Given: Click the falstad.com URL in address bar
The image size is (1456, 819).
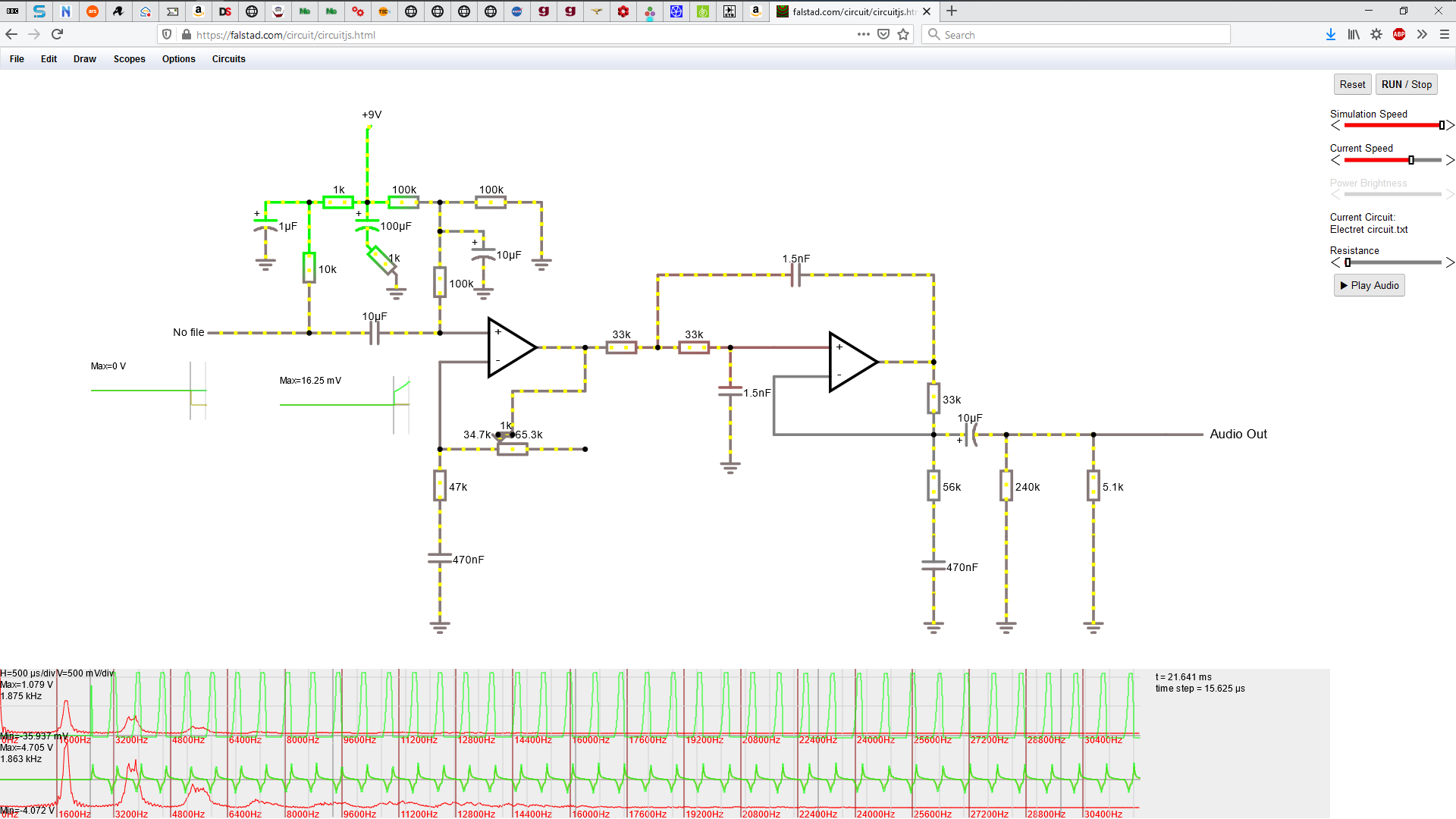Looking at the screenshot, I should click(286, 35).
